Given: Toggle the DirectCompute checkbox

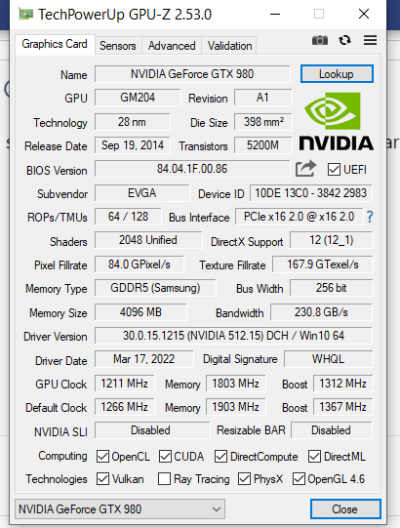Looking at the screenshot, I should tap(221, 457).
